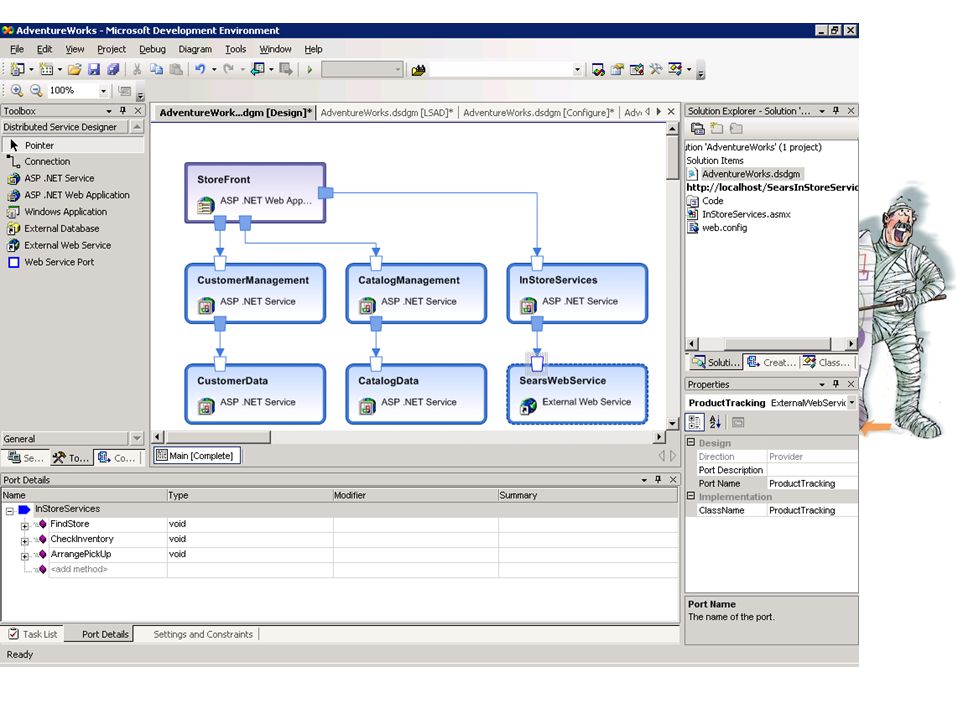This screenshot has height=720, width=960.
Task: Open the Diagram menu
Action: 195,49
